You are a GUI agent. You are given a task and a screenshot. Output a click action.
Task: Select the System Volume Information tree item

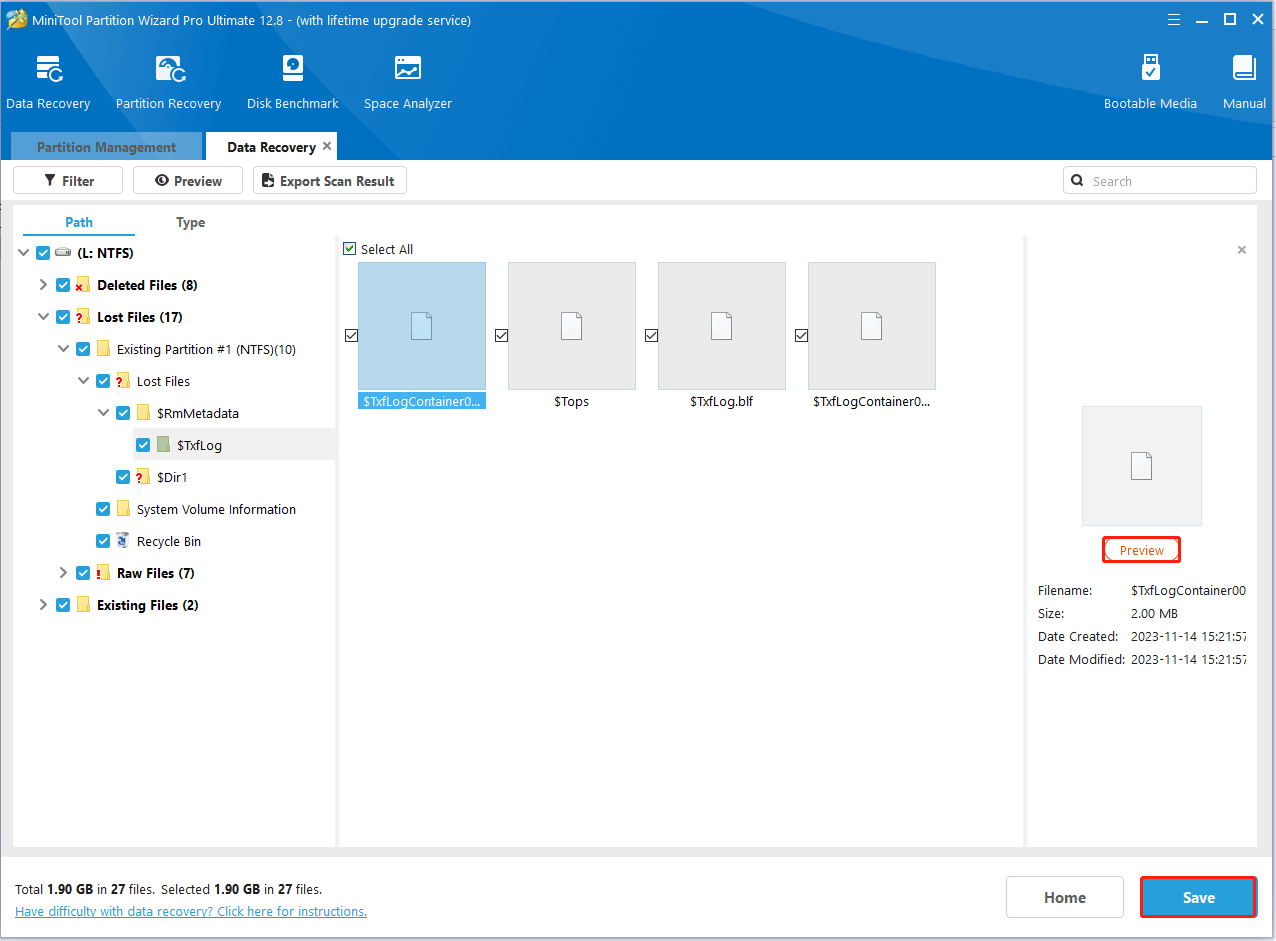tap(216, 509)
